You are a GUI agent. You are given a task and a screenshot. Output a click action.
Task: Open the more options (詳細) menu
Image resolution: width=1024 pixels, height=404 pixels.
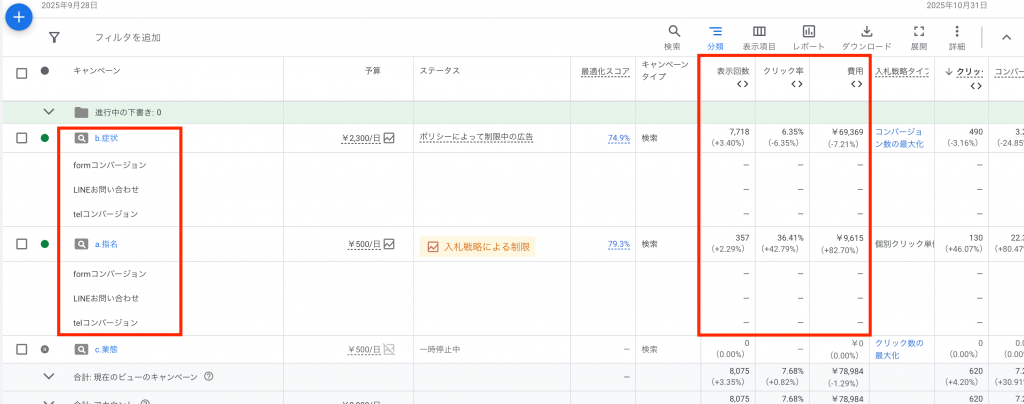(x=956, y=32)
